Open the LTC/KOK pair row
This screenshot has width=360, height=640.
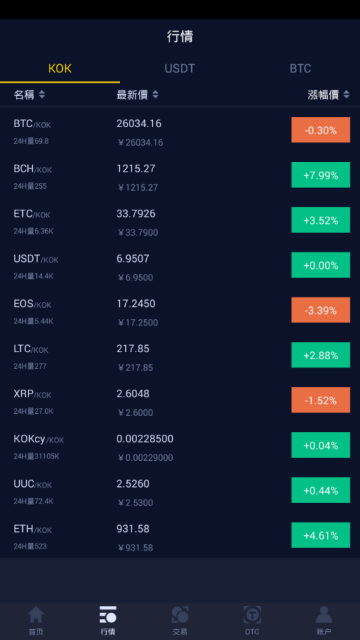[x=180, y=355]
